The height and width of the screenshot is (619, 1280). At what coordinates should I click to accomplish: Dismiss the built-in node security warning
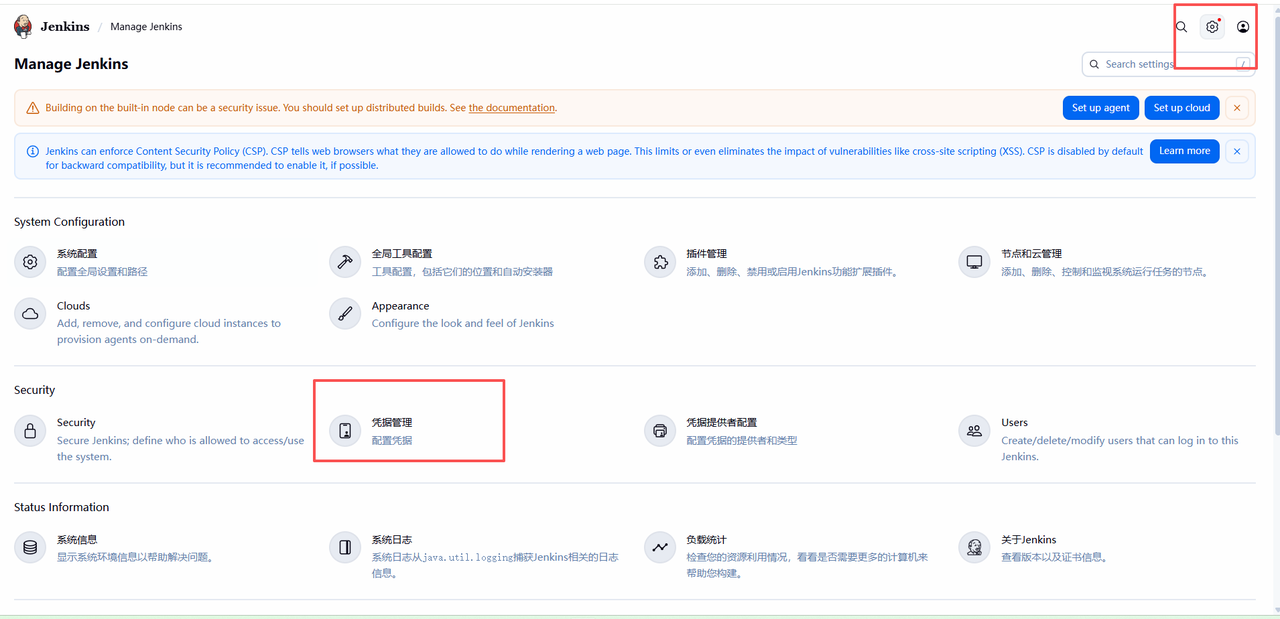(x=1237, y=108)
